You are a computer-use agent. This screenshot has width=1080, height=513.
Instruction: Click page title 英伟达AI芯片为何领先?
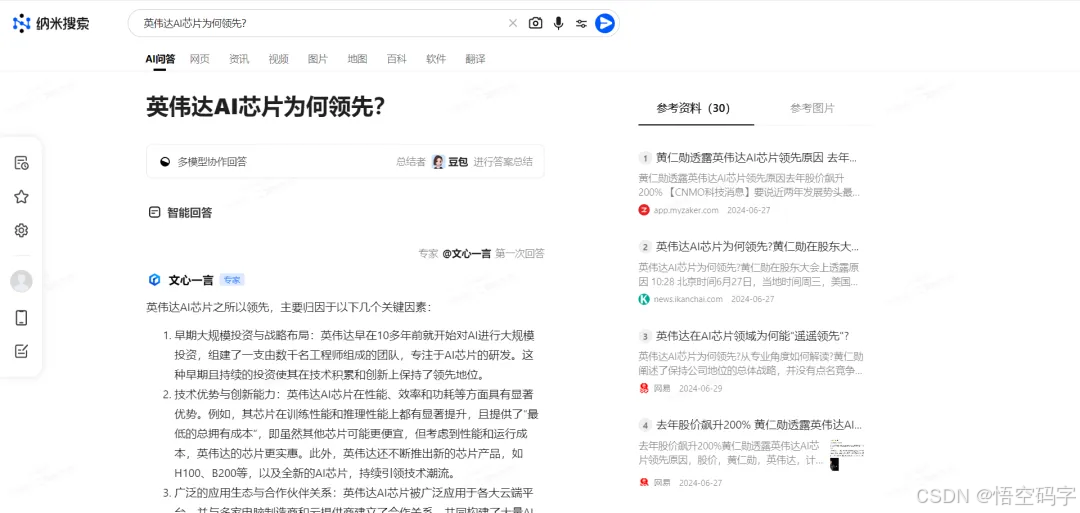point(265,108)
